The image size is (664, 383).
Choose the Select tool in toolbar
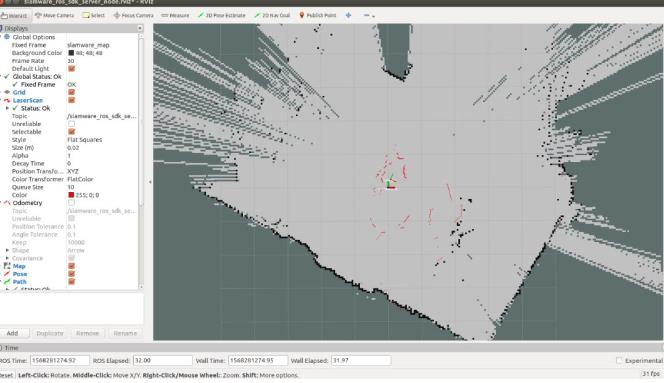click(x=94, y=15)
